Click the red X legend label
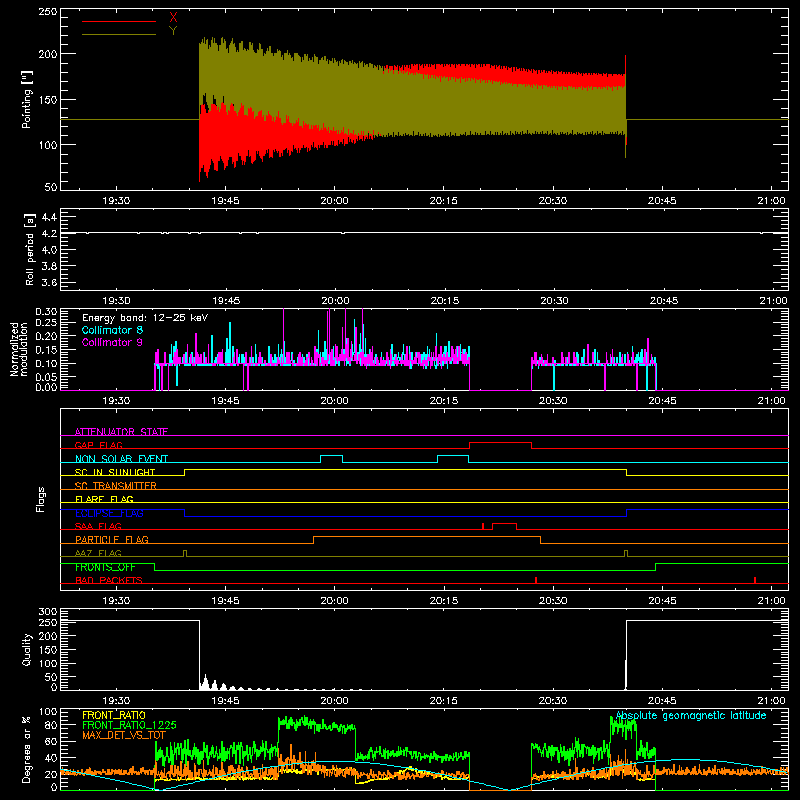The width and height of the screenshot is (800, 800). pos(173,18)
